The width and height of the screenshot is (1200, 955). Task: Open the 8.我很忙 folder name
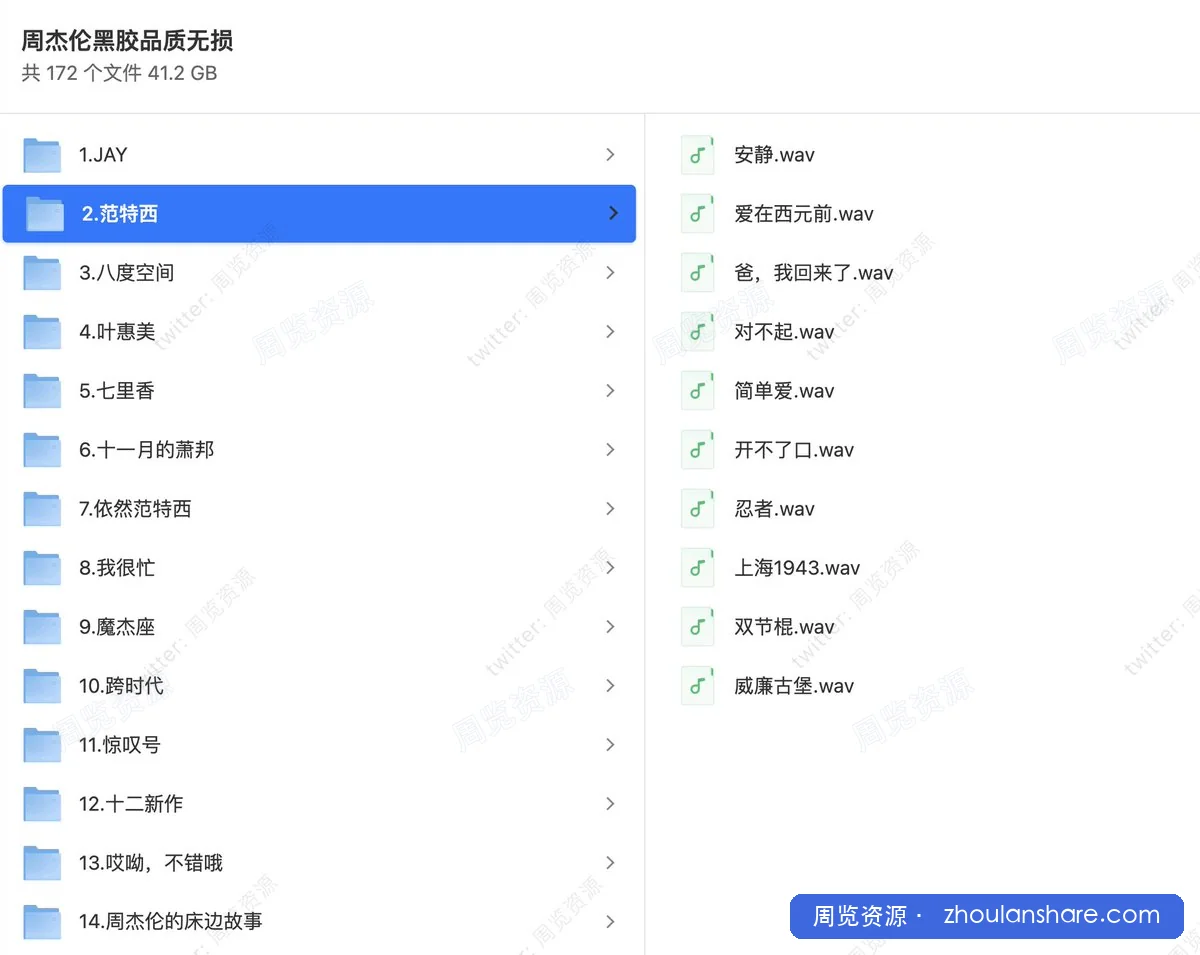click(117, 568)
